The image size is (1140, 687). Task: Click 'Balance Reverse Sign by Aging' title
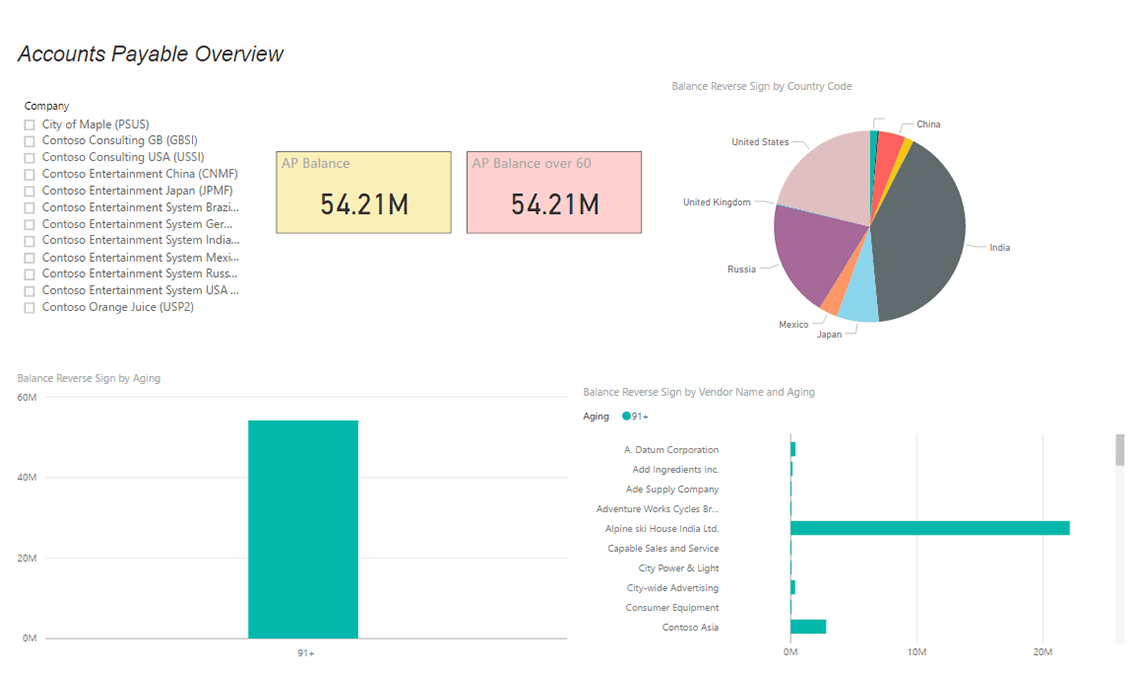pos(89,378)
